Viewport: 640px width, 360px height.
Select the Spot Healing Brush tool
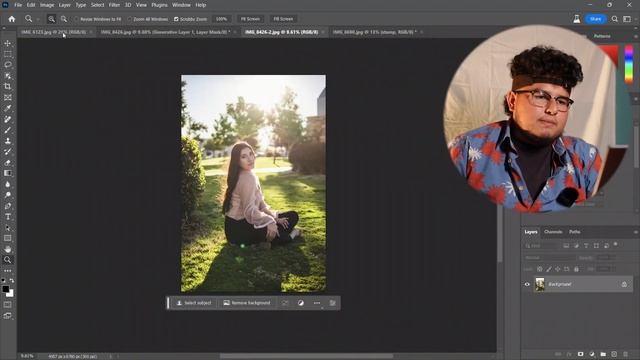coord(7,119)
